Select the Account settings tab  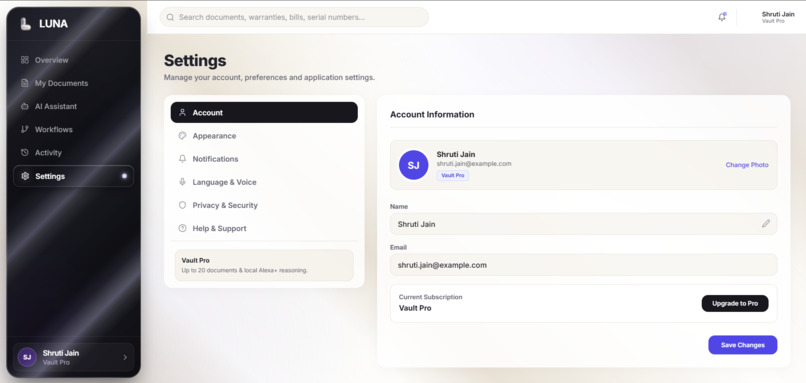pos(264,113)
